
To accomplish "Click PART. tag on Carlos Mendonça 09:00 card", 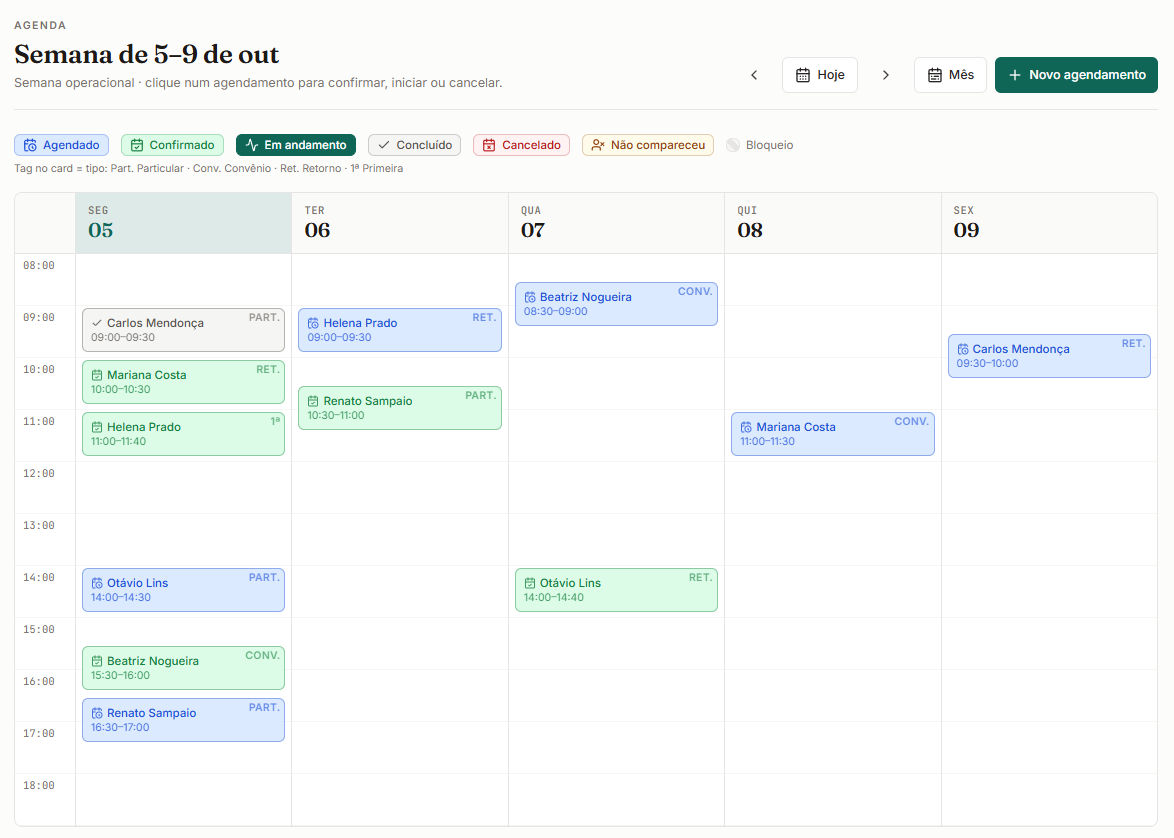I will (x=264, y=318).
